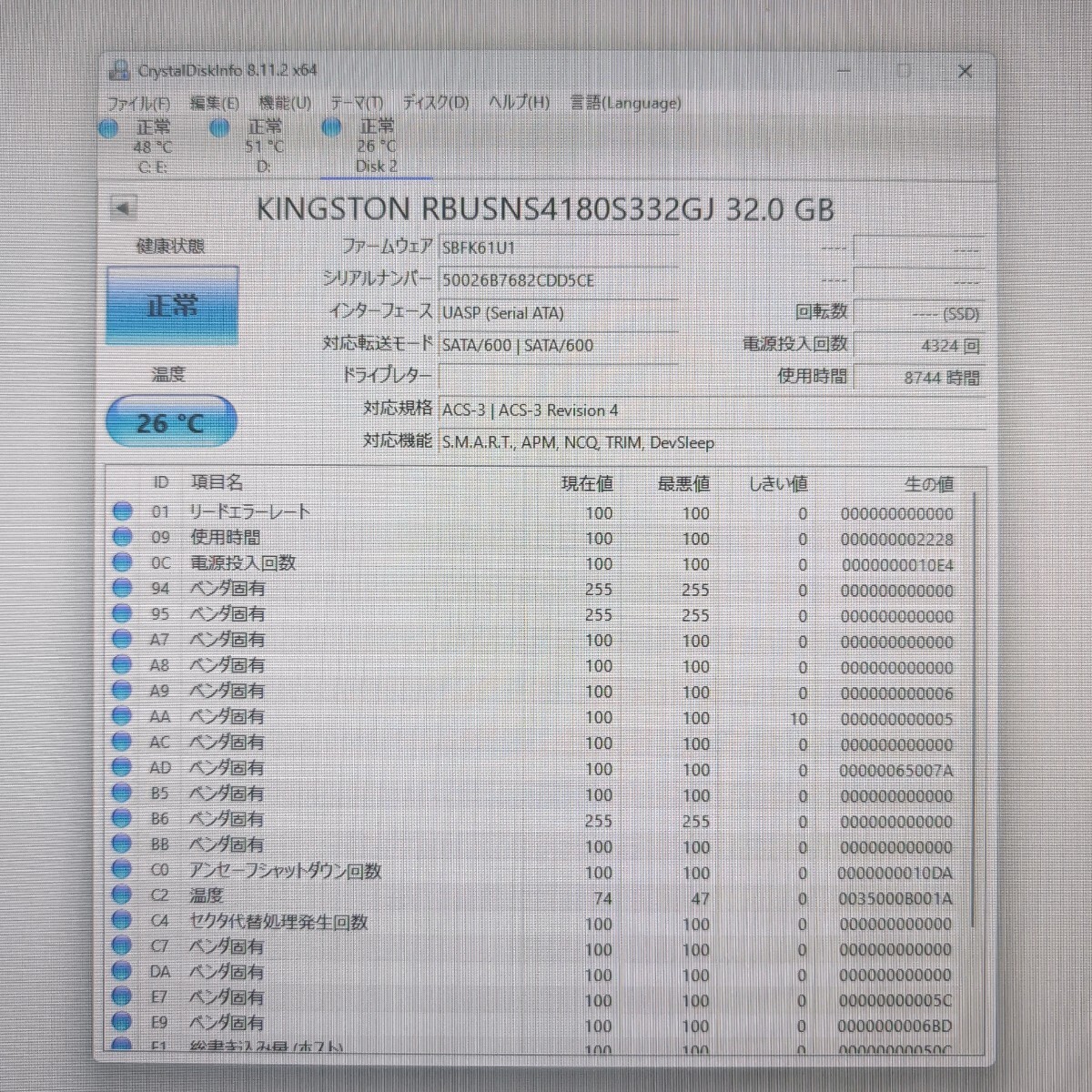Click raw value 0035000B001A
The image size is (1092, 1092).
click(x=896, y=899)
